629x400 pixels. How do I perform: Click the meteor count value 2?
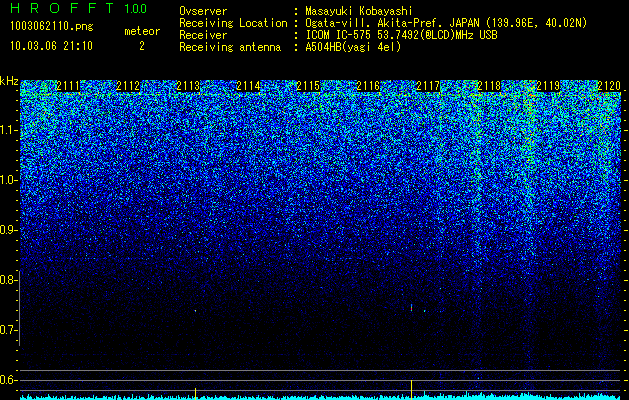point(142,46)
